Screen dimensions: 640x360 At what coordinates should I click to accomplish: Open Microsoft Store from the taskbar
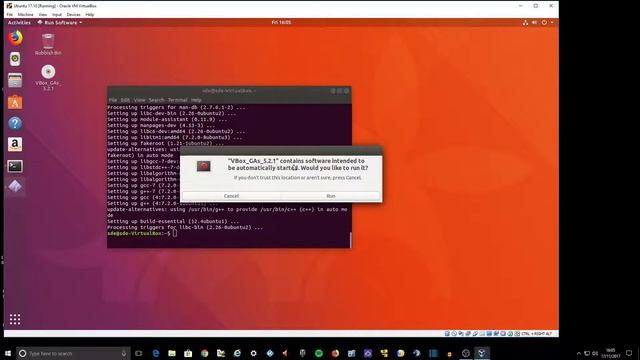tap(188, 353)
